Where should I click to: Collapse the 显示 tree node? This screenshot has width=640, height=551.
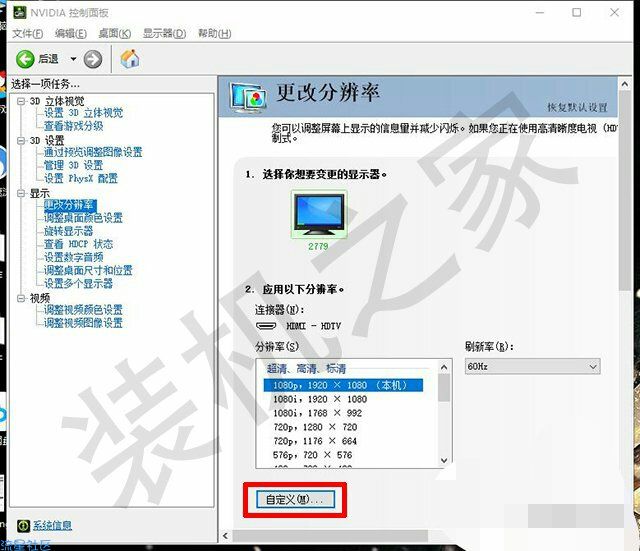(x=21, y=193)
